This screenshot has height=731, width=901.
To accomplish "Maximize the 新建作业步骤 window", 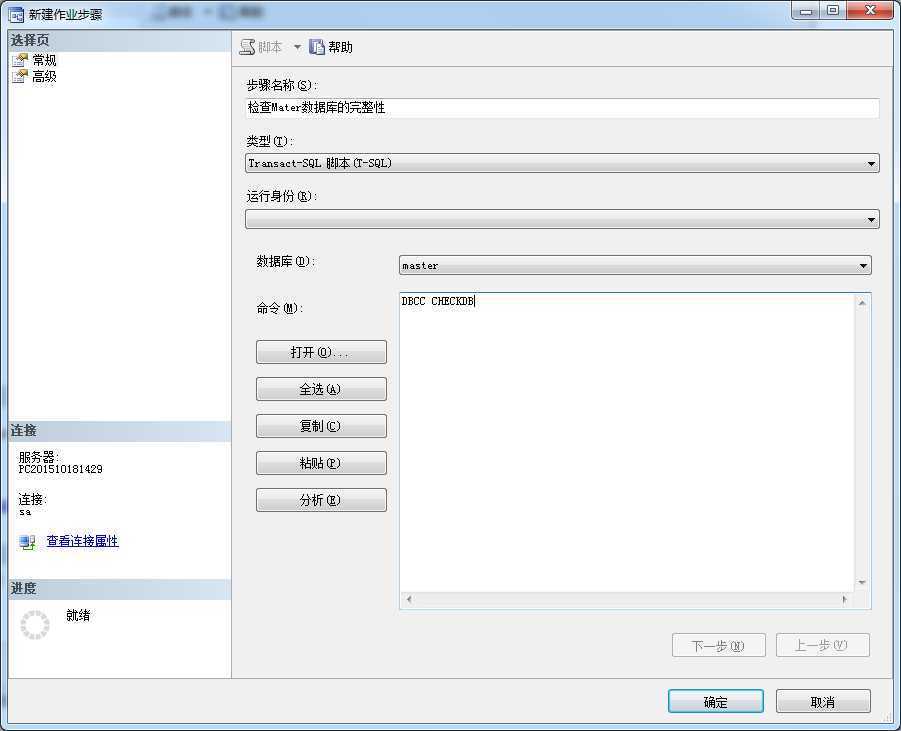I will [834, 10].
